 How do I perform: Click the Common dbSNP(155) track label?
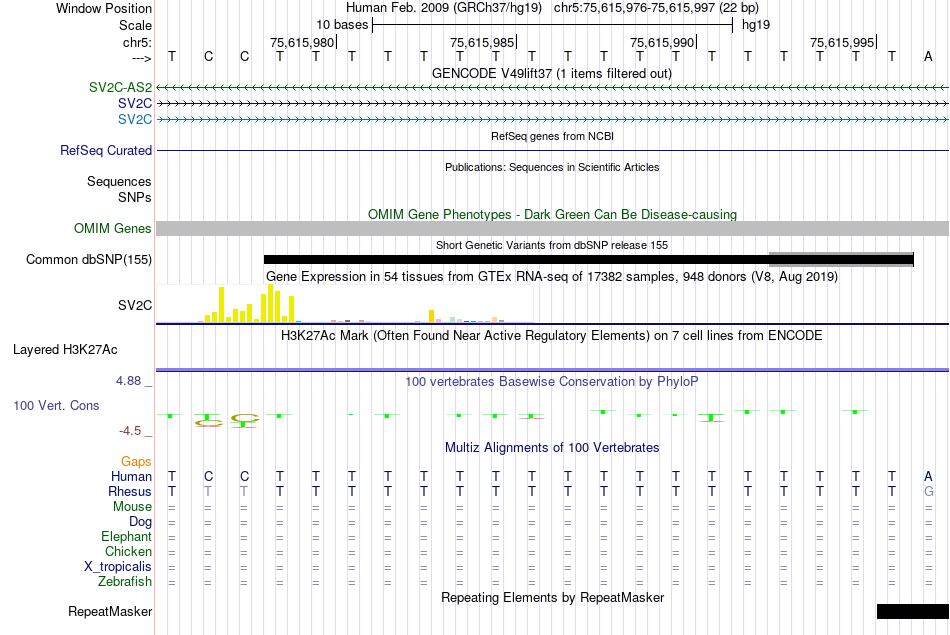[88, 259]
